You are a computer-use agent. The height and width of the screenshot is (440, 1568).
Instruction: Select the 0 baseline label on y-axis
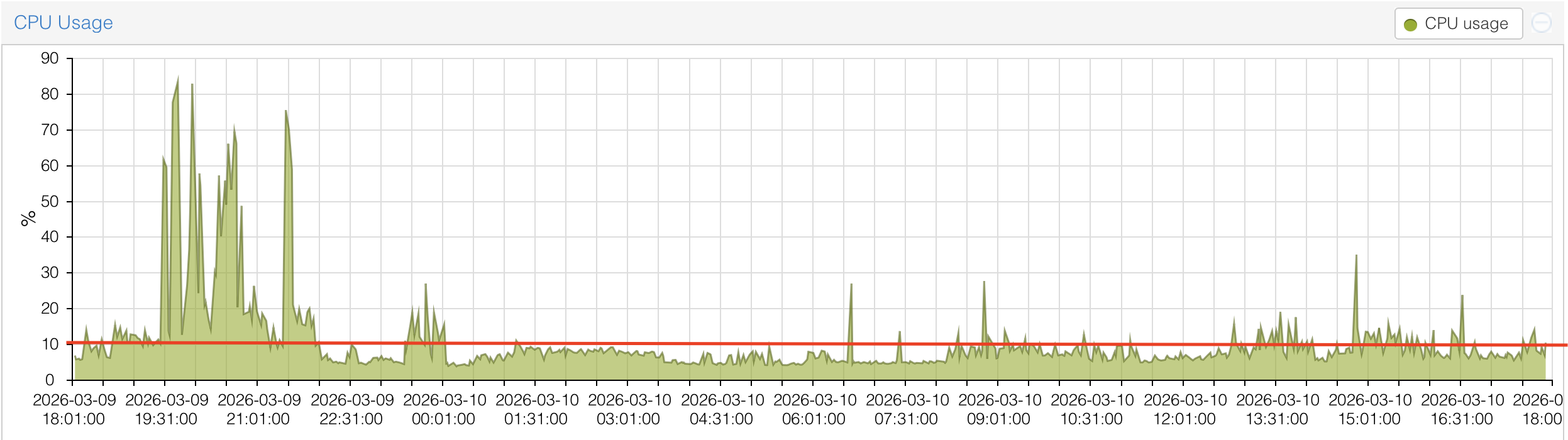pos(50,380)
